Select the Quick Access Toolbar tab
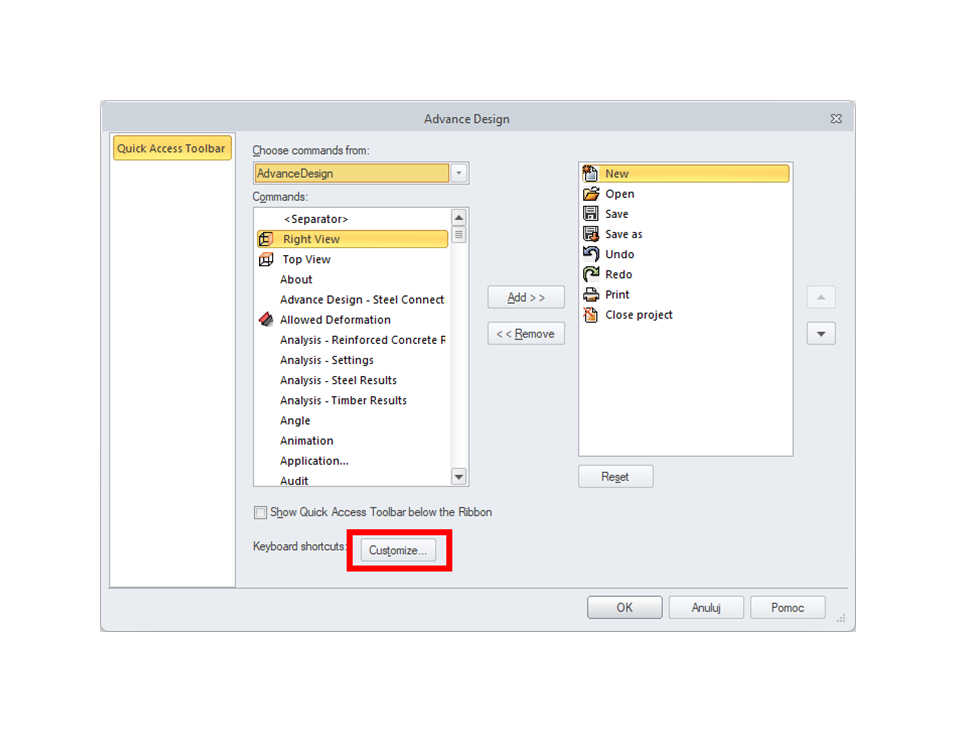 tap(172, 148)
